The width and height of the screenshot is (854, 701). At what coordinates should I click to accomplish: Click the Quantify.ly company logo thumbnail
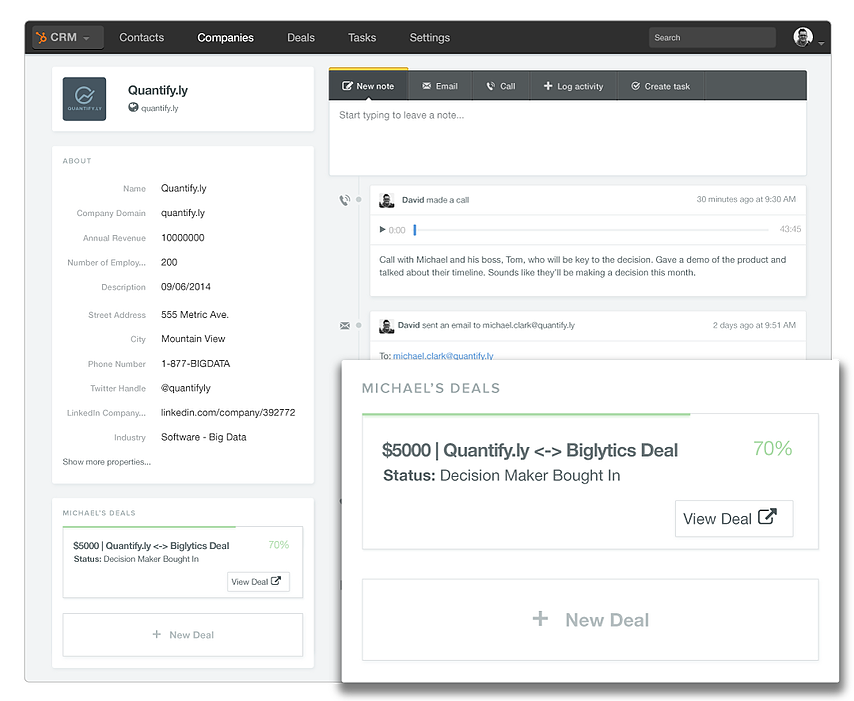tap(84, 99)
